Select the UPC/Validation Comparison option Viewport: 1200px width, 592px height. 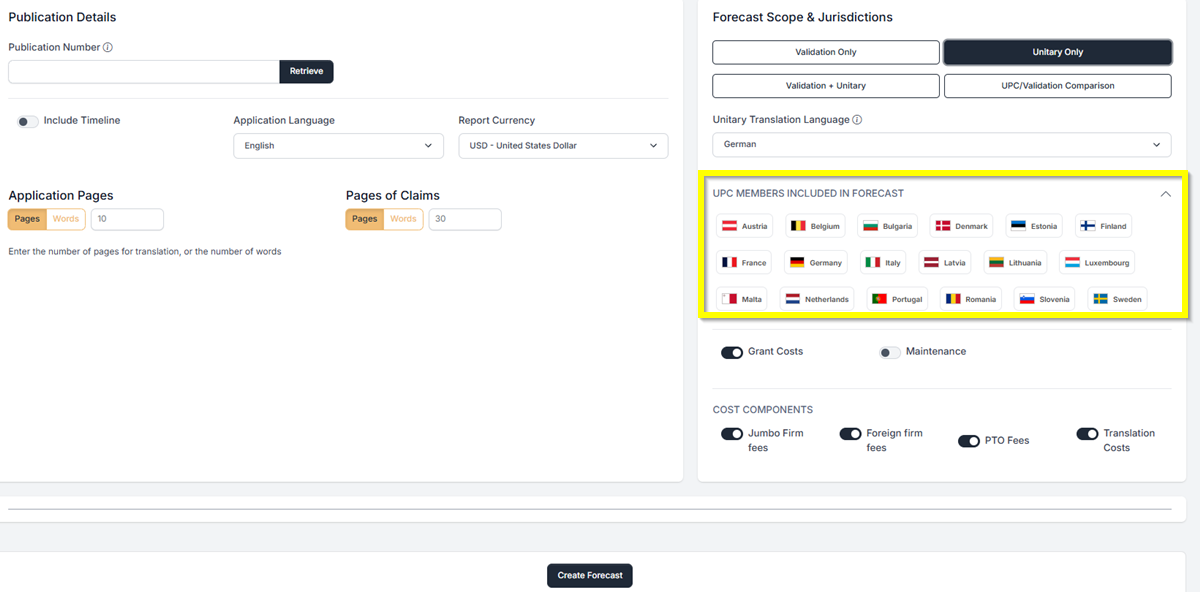[x=1057, y=86]
